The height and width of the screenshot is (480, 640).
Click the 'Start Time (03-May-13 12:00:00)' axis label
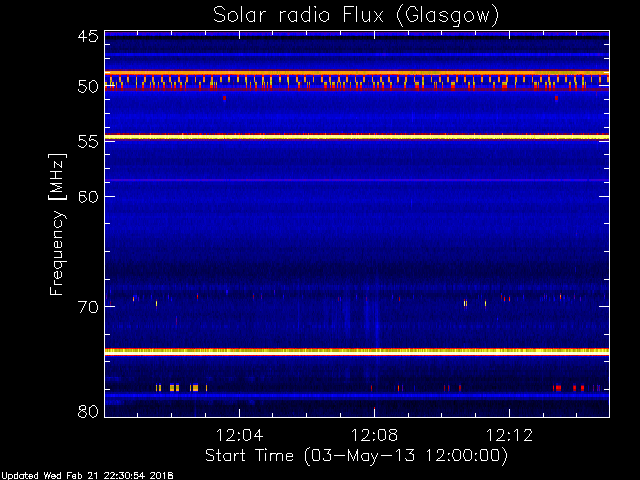click(x=356, y=456)
